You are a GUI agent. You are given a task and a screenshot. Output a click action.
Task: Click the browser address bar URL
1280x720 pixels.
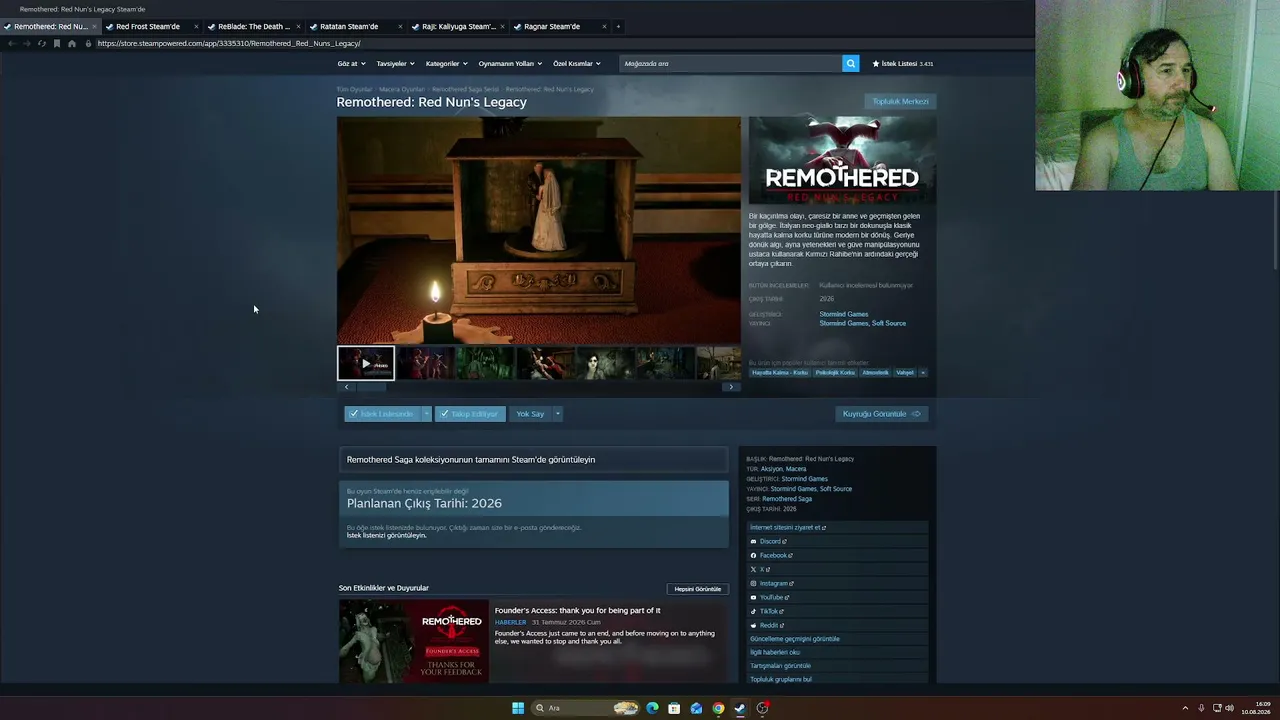coord(229,43)
